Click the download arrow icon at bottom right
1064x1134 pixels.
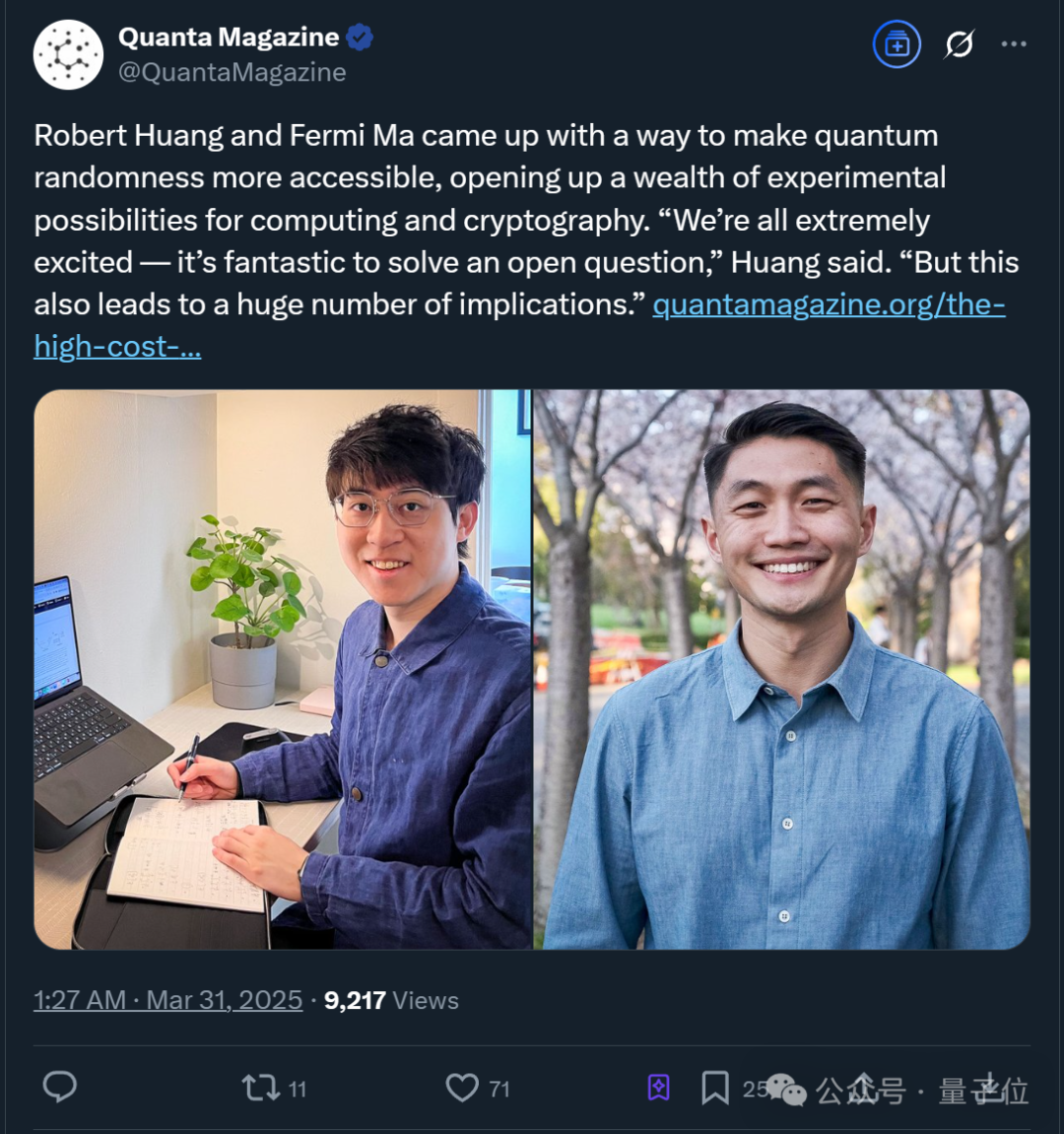pos(989,1088)
